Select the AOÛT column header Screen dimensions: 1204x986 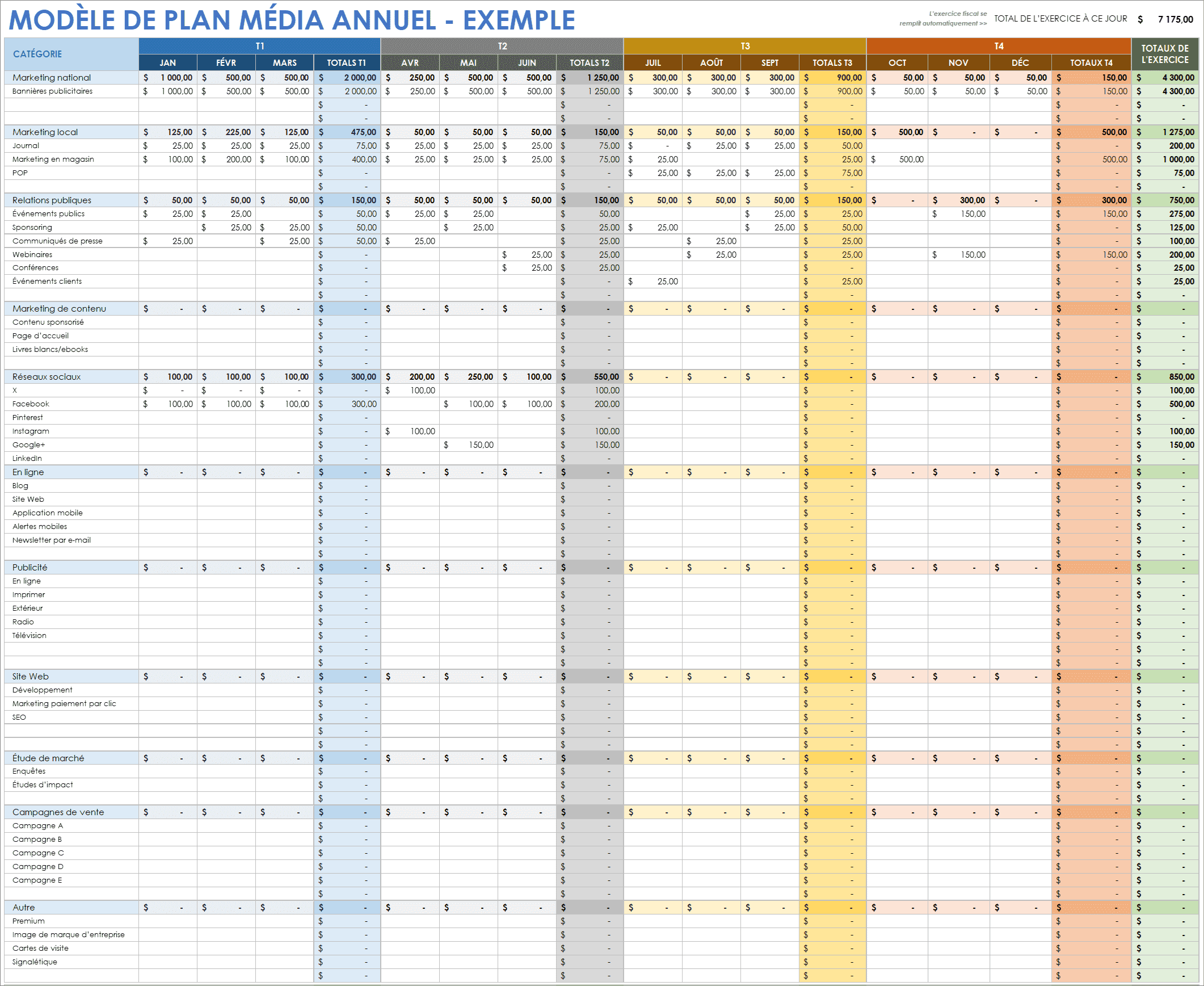712,62
